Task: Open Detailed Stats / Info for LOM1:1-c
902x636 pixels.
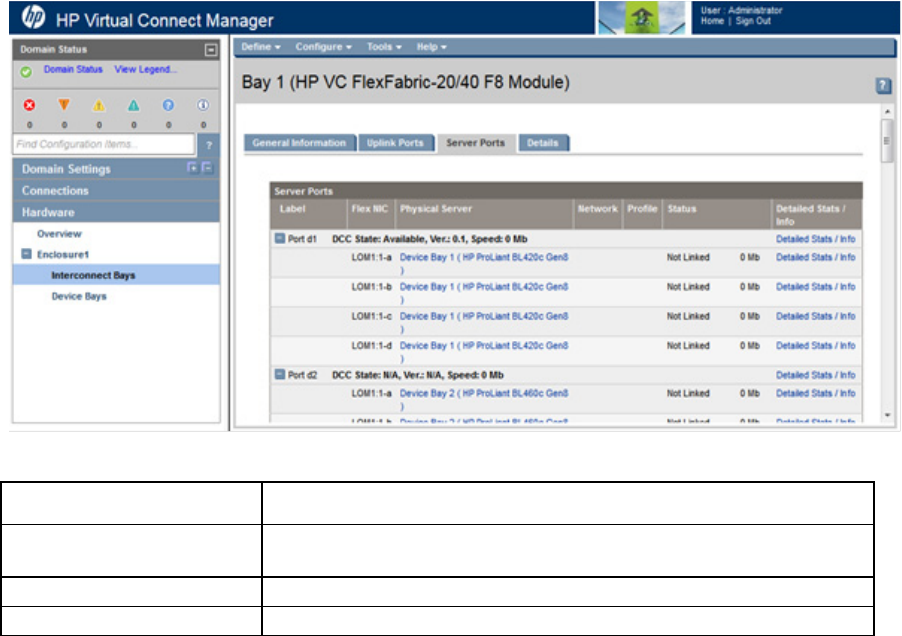Action: [815, 316]
